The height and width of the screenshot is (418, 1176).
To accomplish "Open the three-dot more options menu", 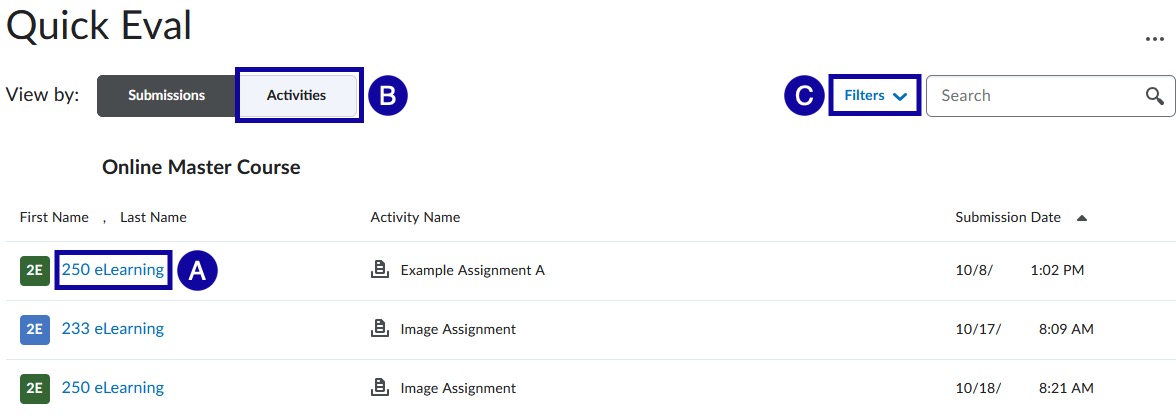I will [x=1154, y=38].
